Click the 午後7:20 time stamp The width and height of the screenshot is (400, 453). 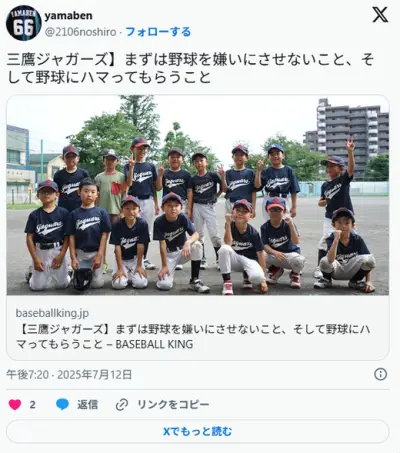pos(28,375)
